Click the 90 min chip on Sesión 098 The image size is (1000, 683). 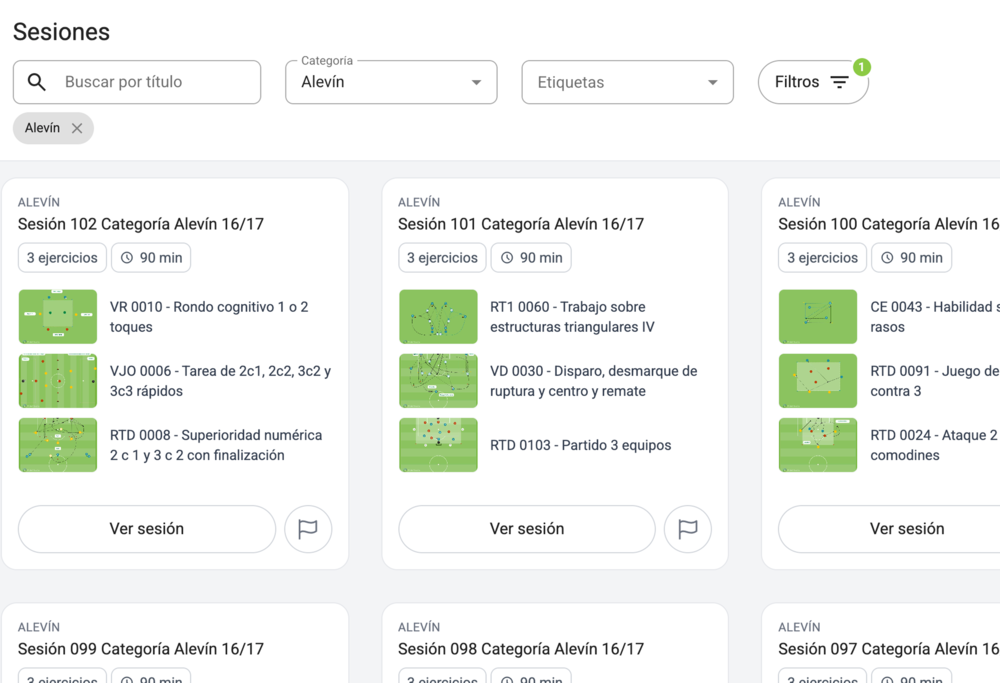[531, 677]
